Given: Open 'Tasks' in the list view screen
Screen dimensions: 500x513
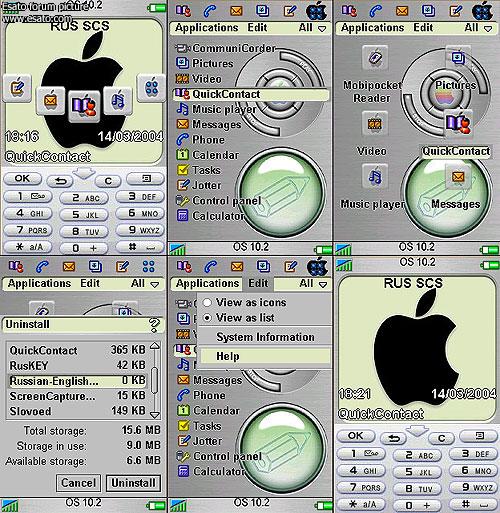Looking at the screenshot, I should pos(199,170).
